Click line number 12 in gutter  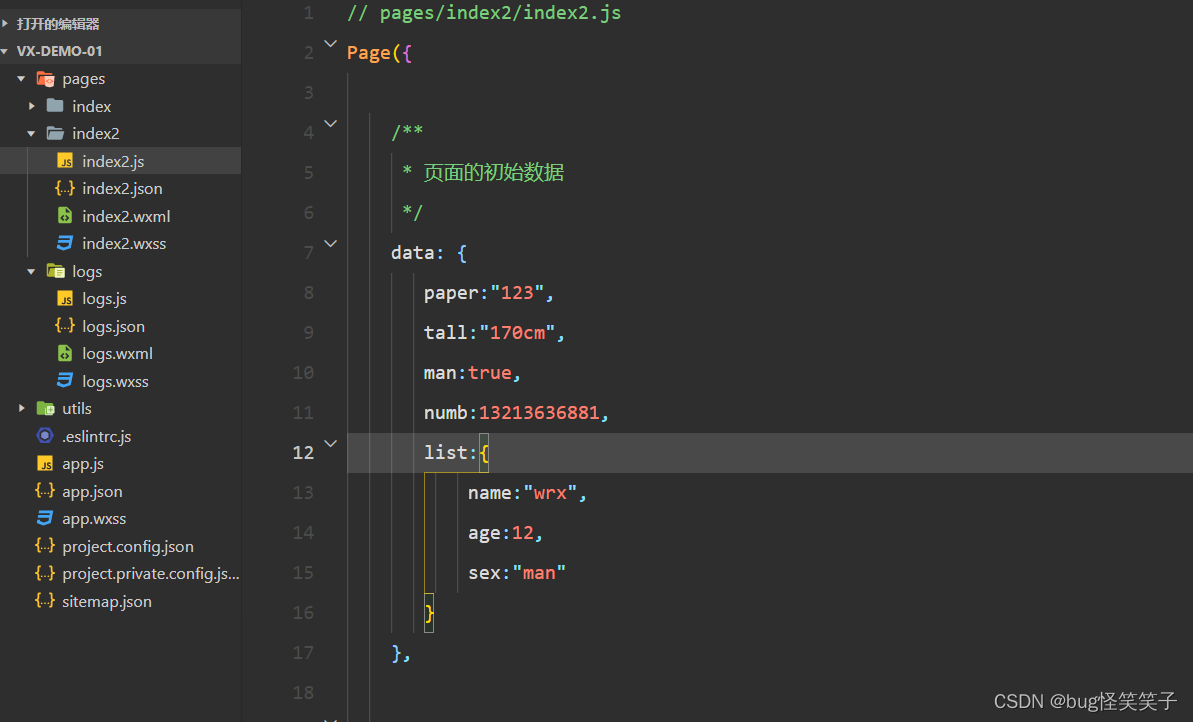(303, 453)
